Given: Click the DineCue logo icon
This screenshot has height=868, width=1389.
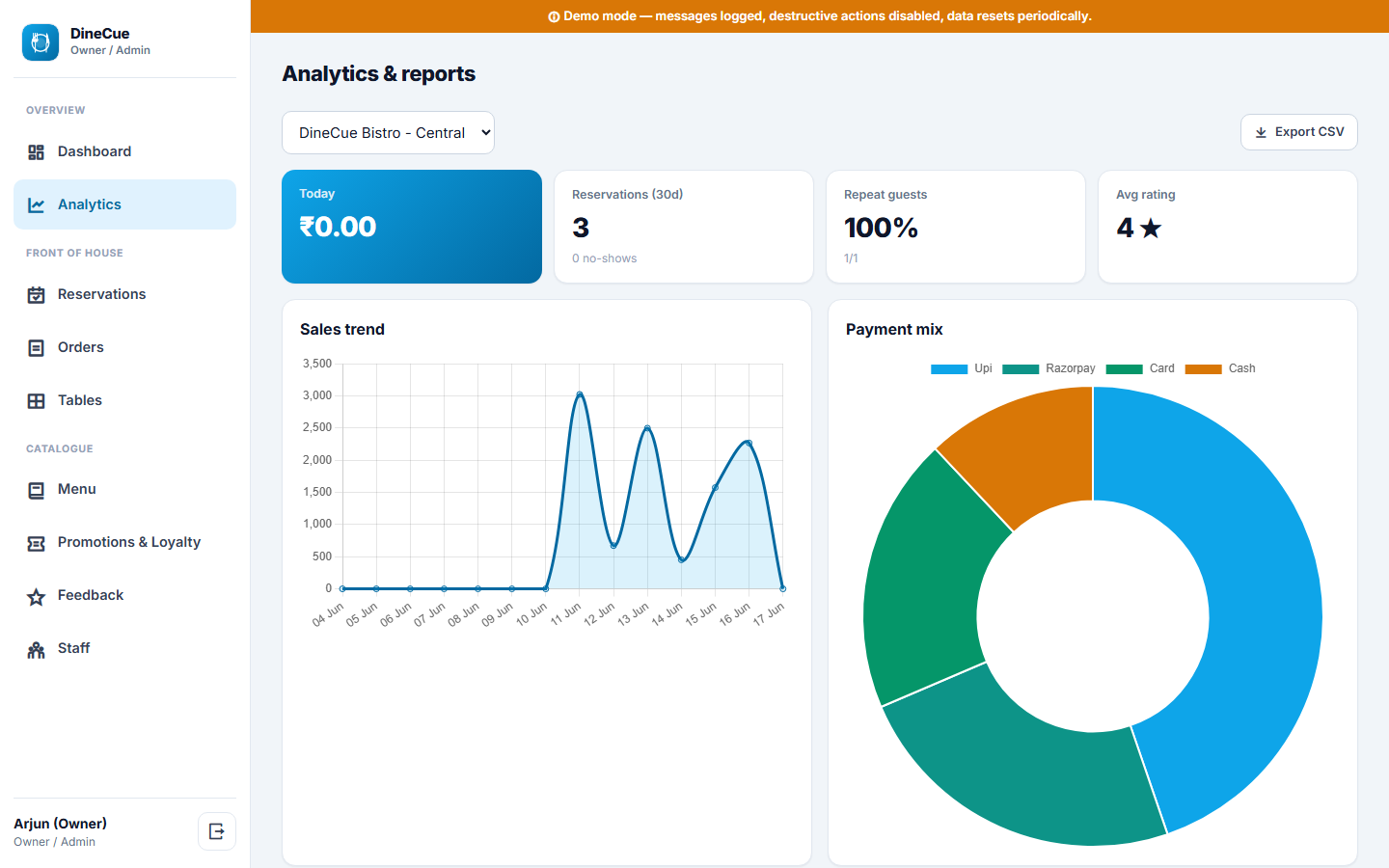Looking at the screenshot, I should click(x=41, y=42).
